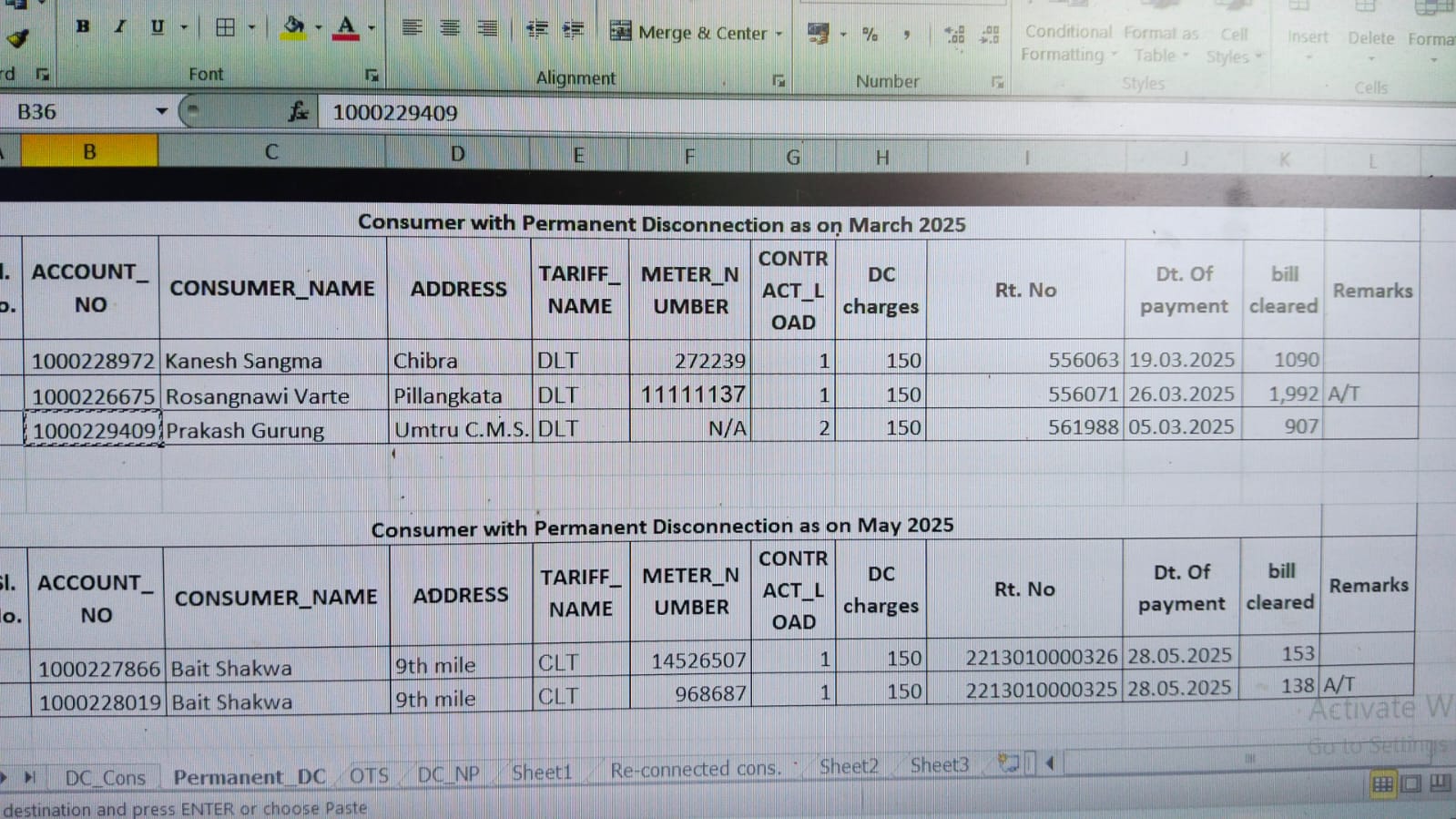Apply Comma Style
The image size is (1456, 819).
tap(907, 35)
